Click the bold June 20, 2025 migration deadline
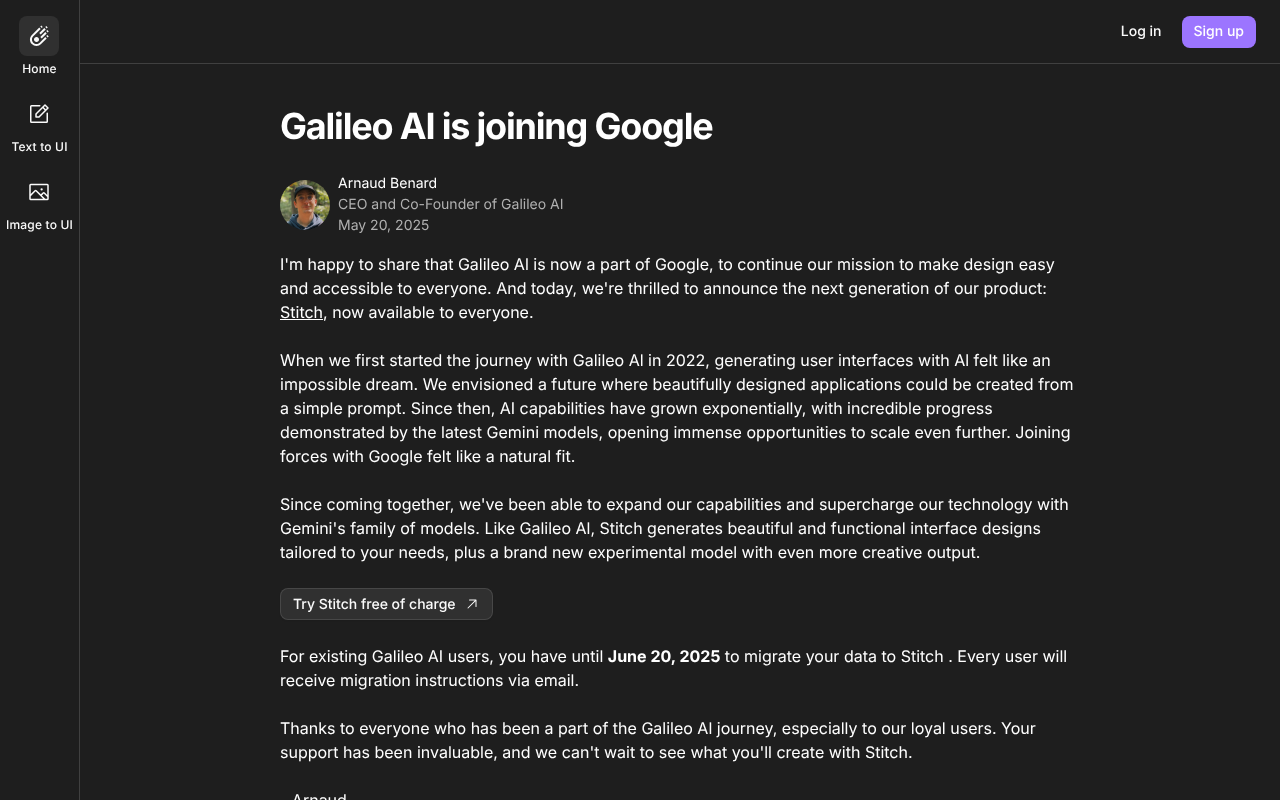The image size is (1280, 800). coord(663,656)
